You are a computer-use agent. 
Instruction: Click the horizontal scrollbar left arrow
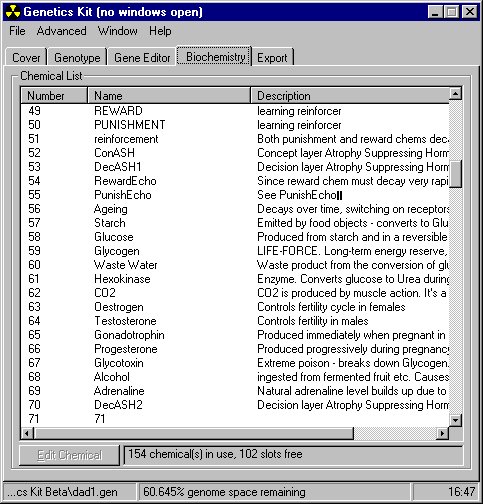(x=27, y=433)
